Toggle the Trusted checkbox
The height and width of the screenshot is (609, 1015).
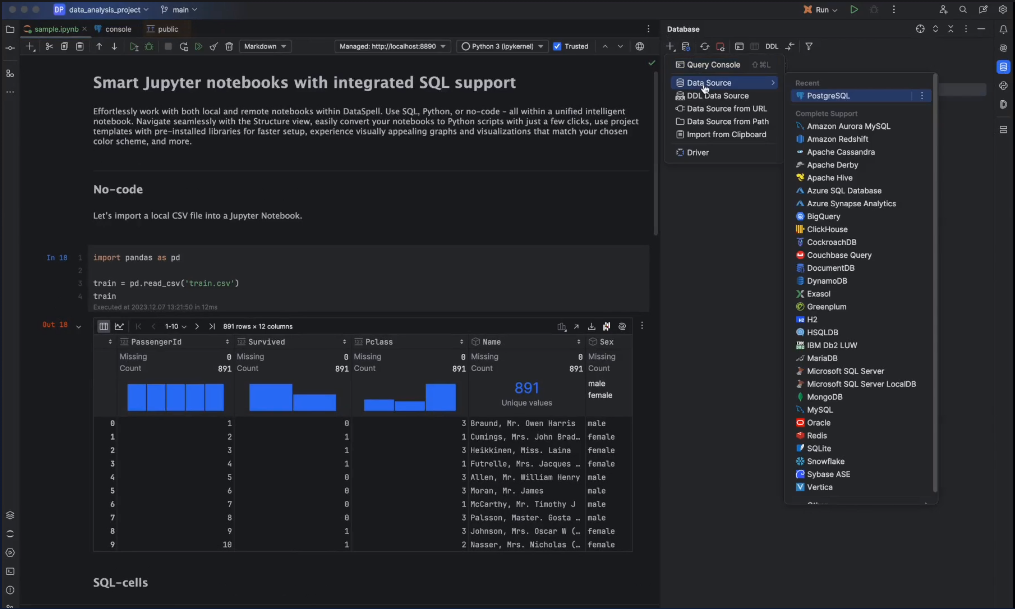pos(557,47)
